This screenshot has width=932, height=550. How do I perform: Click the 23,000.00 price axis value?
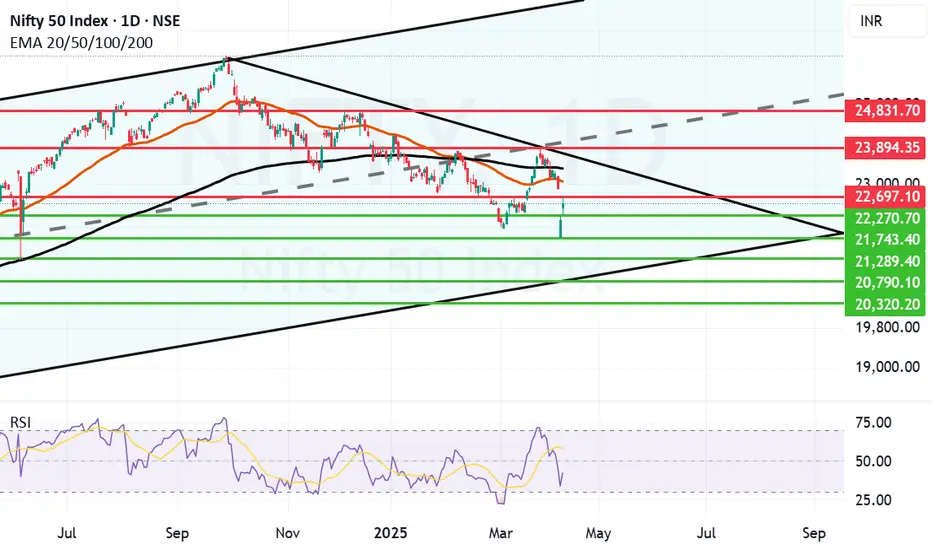(887, 182)
